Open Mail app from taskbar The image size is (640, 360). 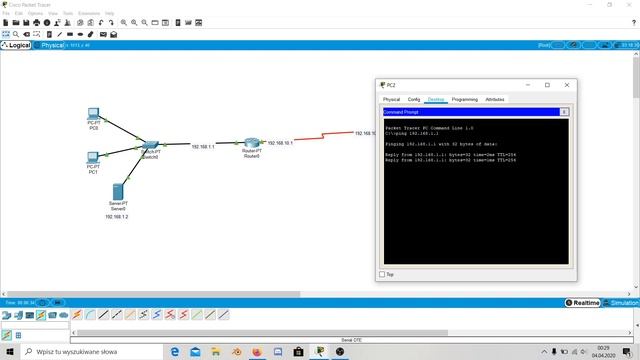[195, 351]
